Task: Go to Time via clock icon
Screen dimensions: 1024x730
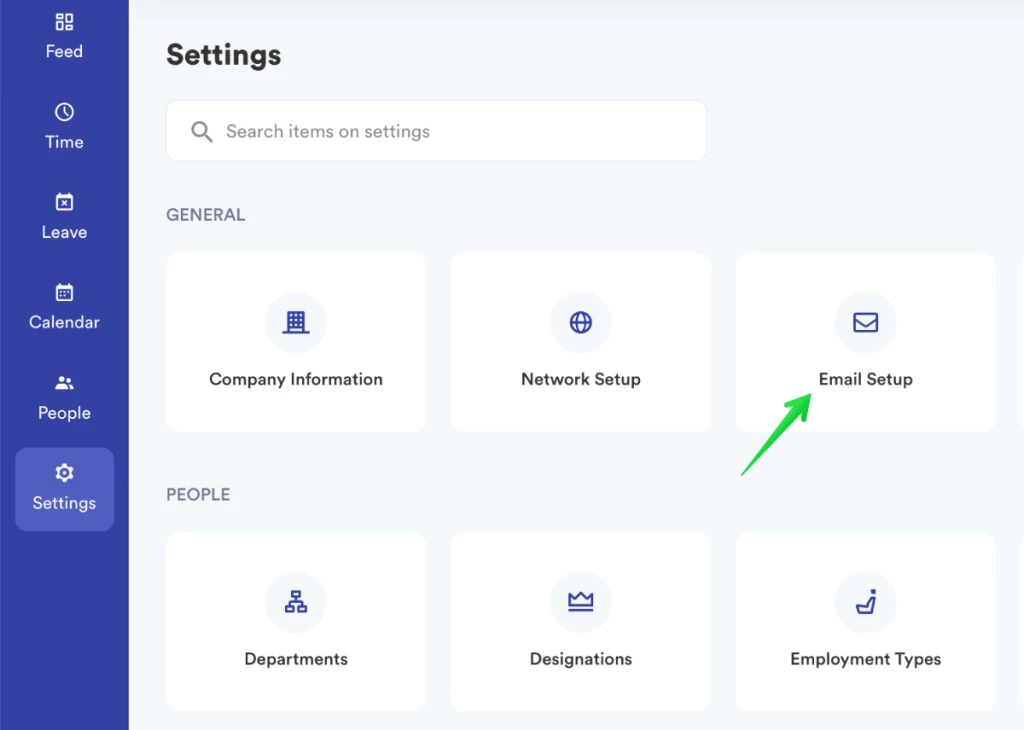Action: point(64,112)
